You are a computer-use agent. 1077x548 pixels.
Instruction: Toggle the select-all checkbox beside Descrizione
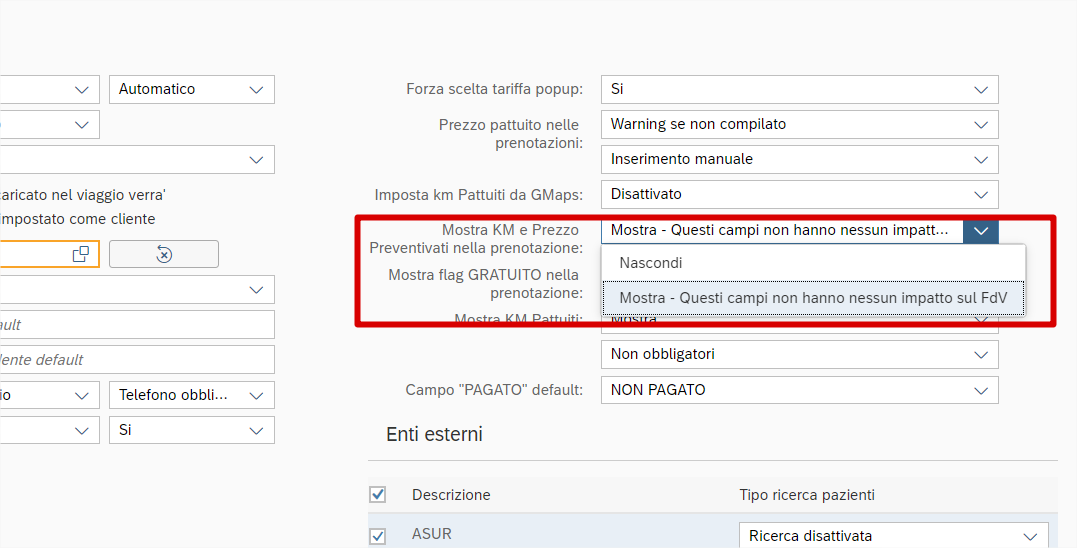pyautogui.click(x=378, y=494)
